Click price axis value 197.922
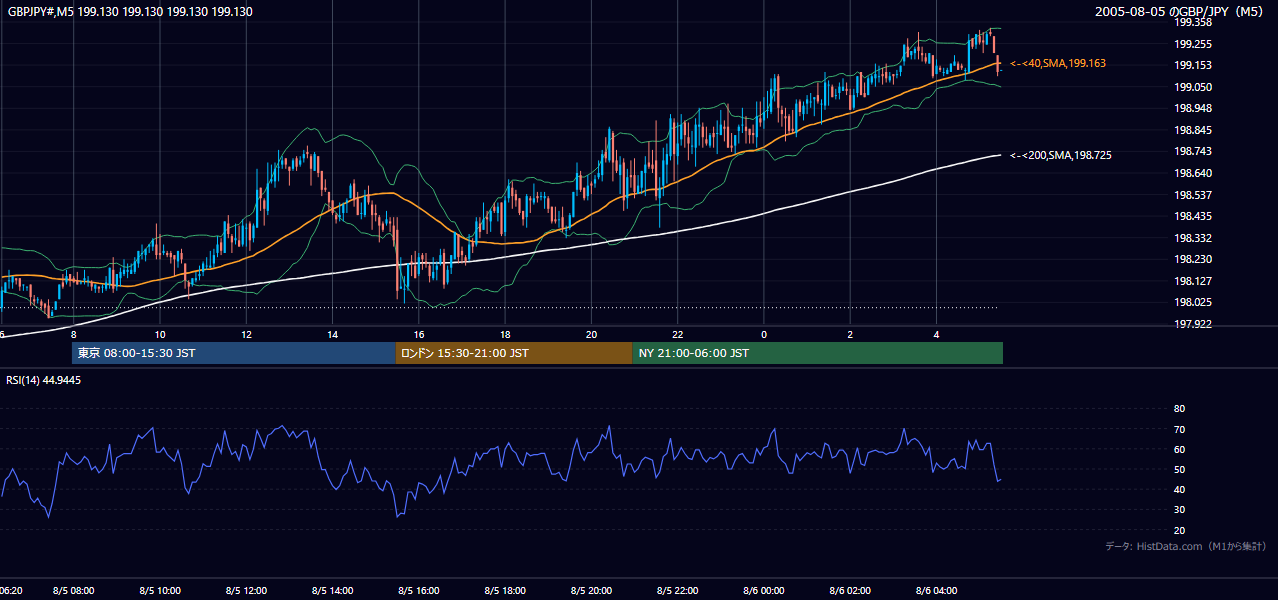The width and height of the screenshot is (1278, 600). (1193, 324)
